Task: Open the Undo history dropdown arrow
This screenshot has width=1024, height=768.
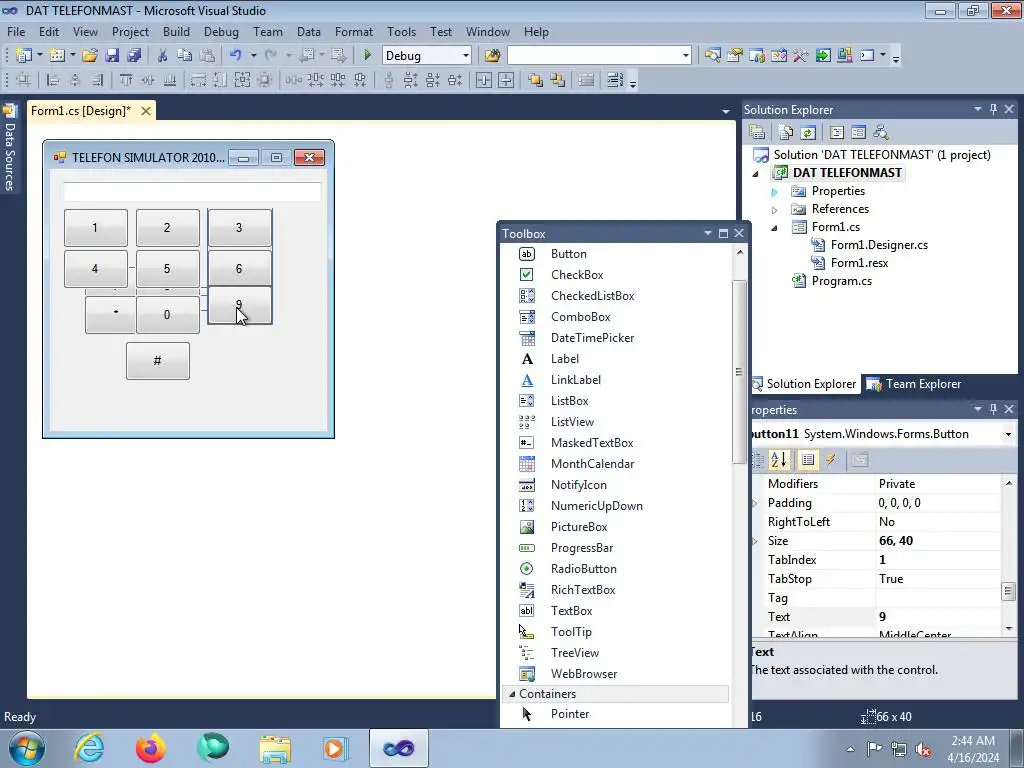Action: (x=253, y=56)
